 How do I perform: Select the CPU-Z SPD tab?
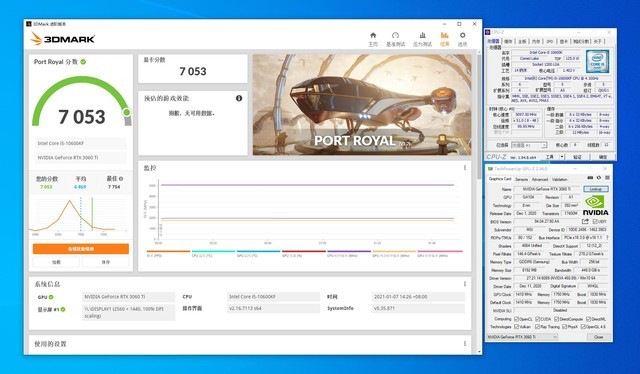[x=549, y=41]
